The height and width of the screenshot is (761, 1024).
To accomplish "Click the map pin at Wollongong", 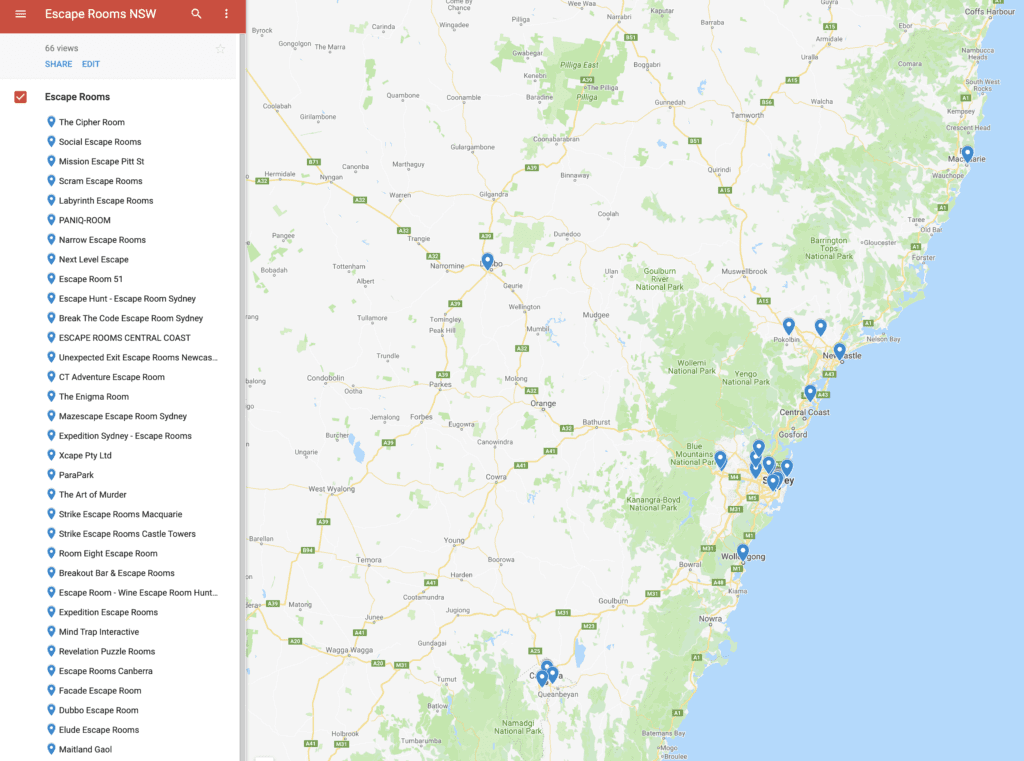I will click(x=743, y=552).
